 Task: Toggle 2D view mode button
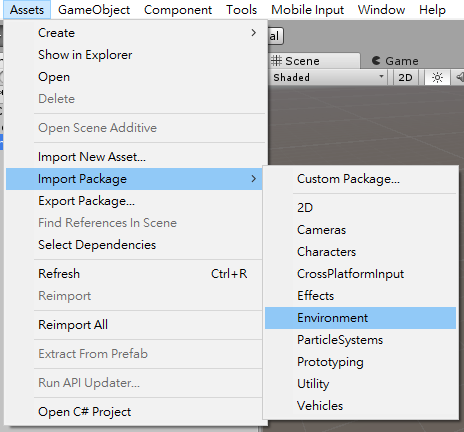(405, 77)
